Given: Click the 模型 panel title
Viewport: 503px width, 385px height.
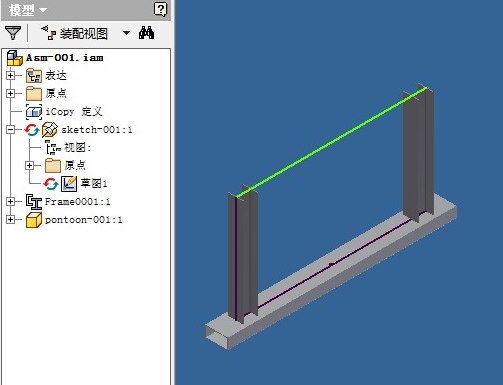Looking at the screenshot, I should click(x=22, y=10).
